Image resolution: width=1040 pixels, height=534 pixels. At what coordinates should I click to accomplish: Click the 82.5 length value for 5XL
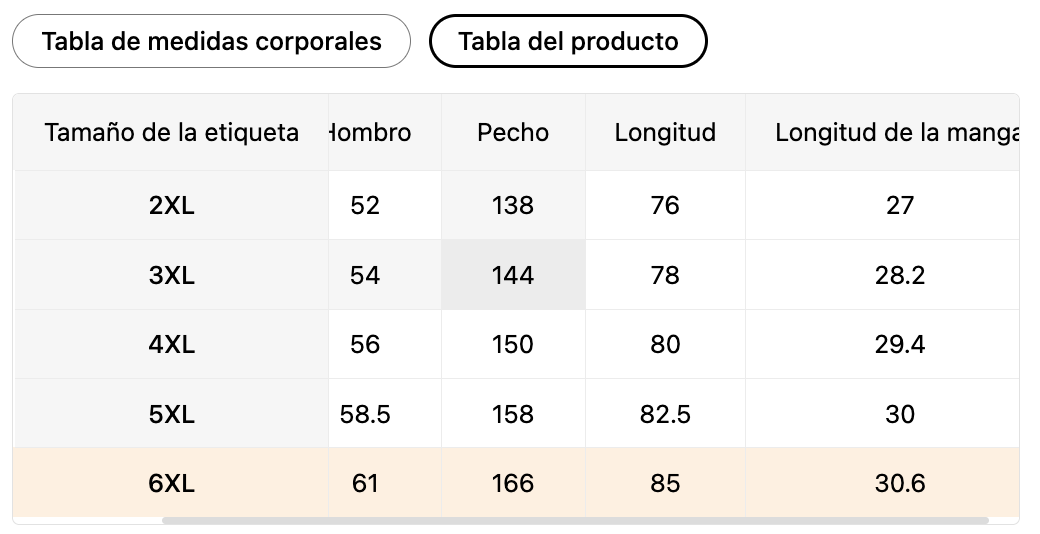coord(665,414)
